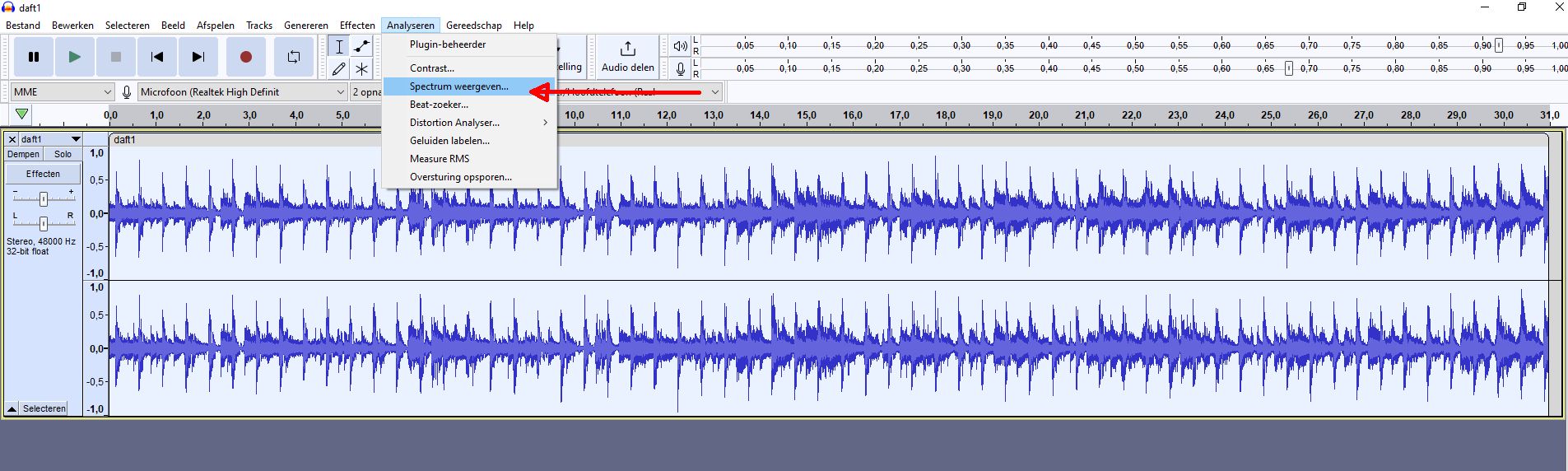Collapse the track with the up-arrow button
The height and width of the screenshot is (471, 1568).
12,408
